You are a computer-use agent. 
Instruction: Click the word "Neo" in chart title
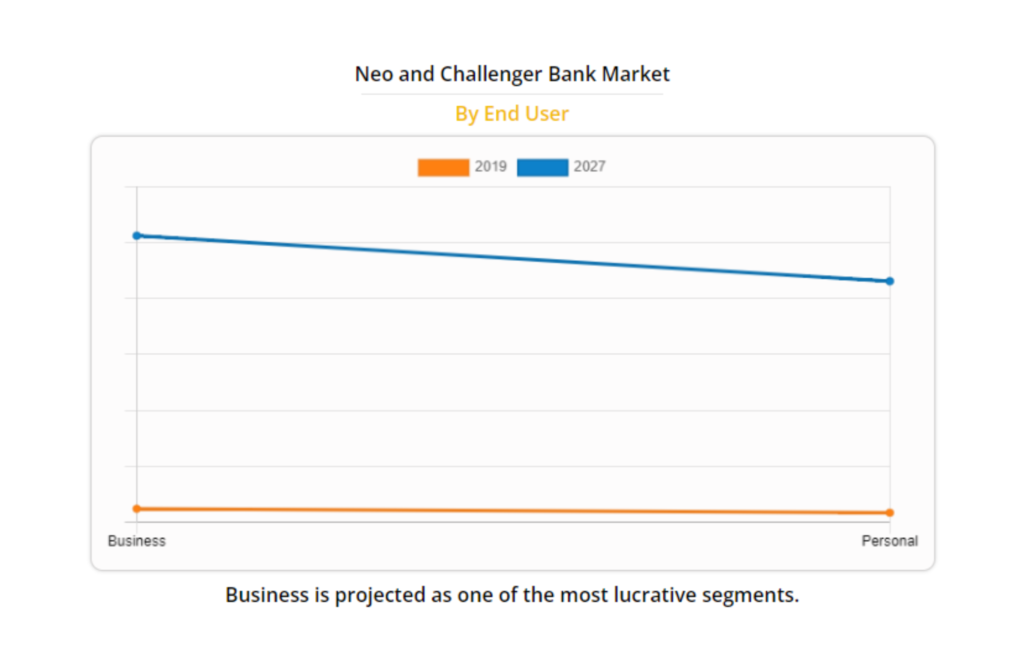coord(373,74)
